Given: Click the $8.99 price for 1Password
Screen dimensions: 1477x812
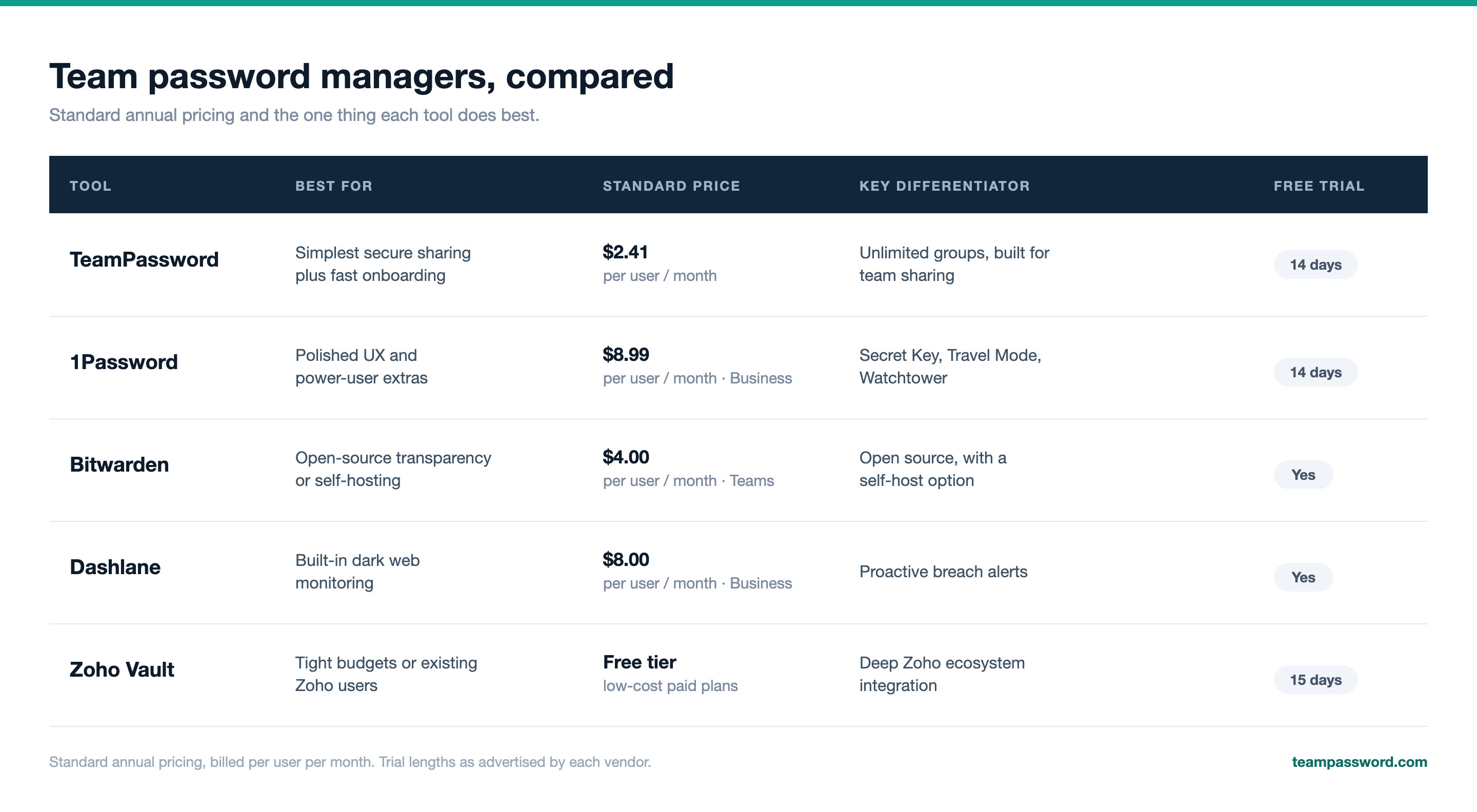Looking at the screenshot, I should (x=626, y=354).
